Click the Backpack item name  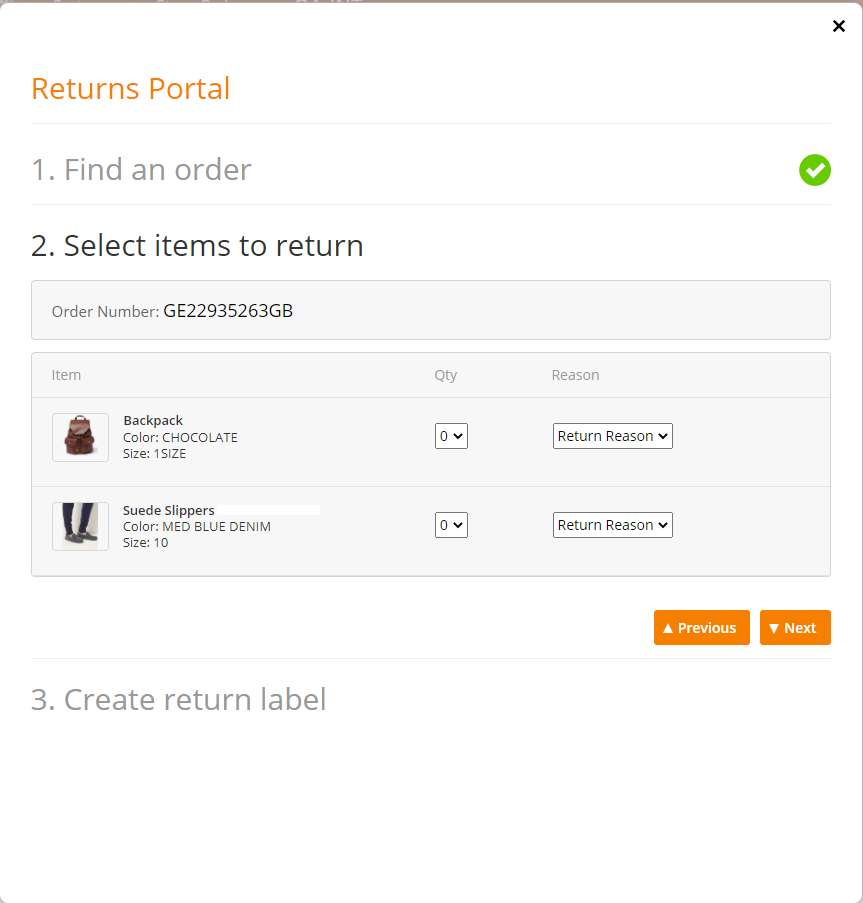[153, 420]
